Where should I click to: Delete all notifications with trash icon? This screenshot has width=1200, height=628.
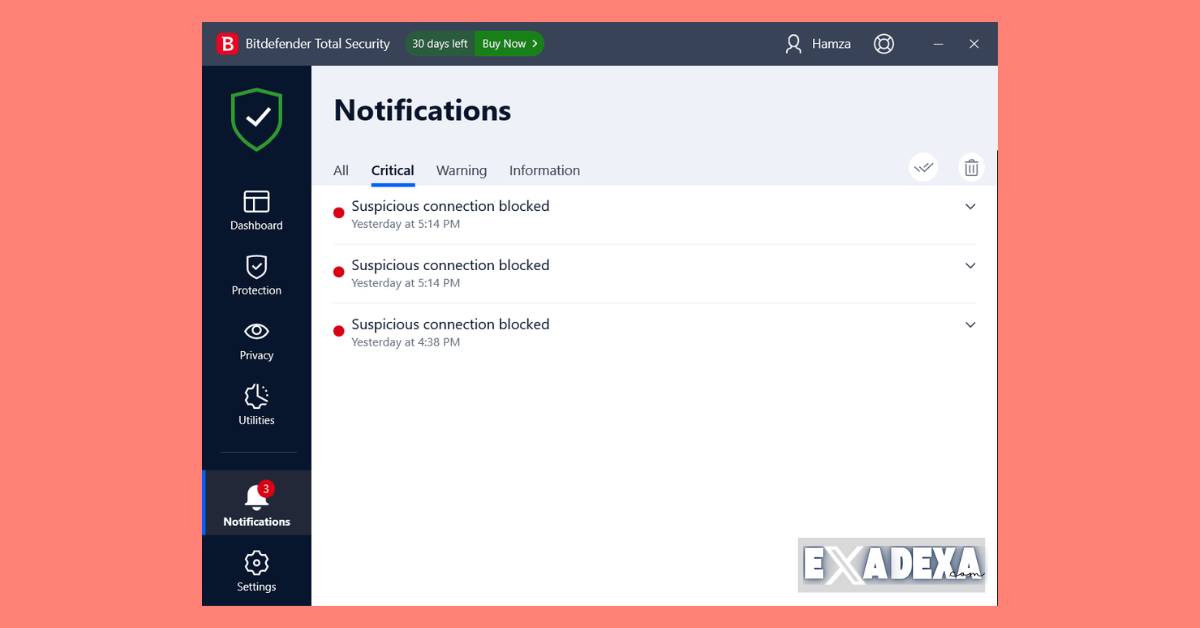[x=971, y=167]
